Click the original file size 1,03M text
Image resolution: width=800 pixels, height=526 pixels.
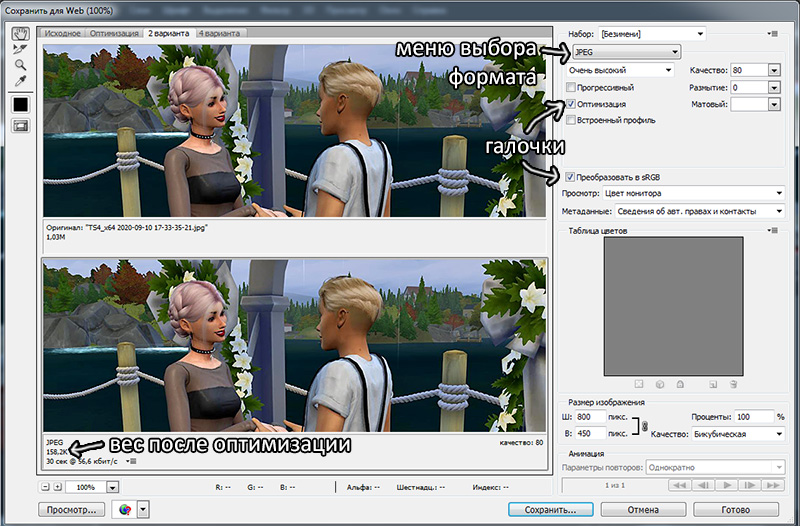[56, 237]
